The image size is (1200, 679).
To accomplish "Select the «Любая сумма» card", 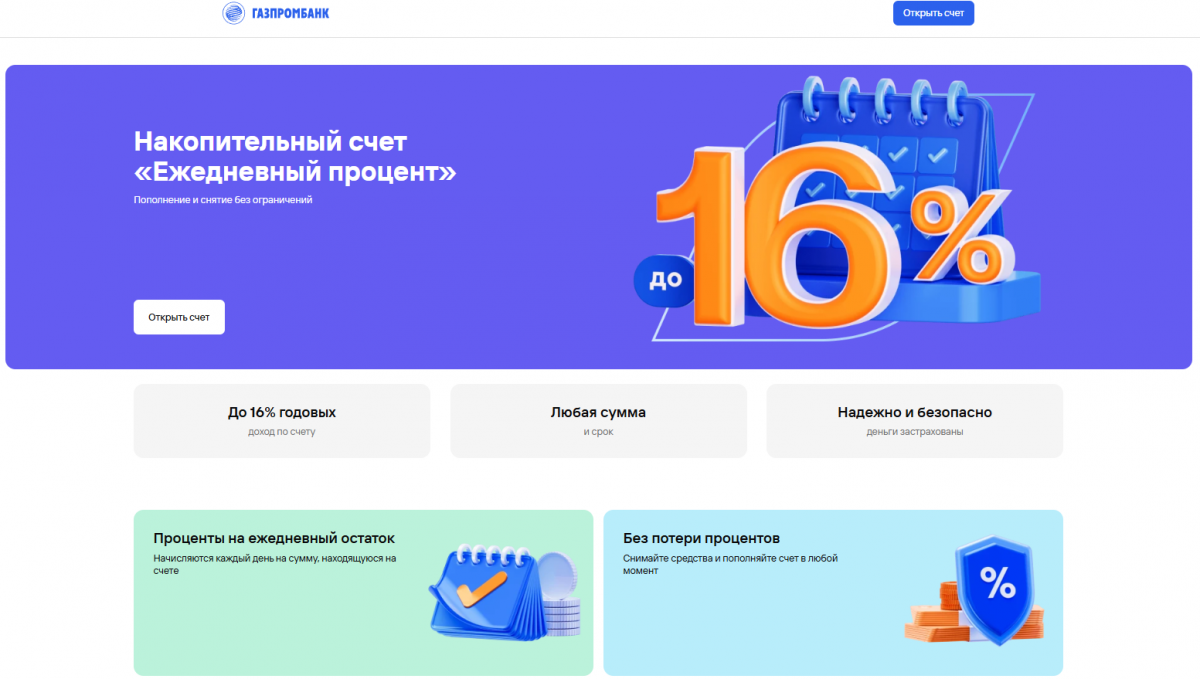I will pyautogui.click(x=598, y=421).
